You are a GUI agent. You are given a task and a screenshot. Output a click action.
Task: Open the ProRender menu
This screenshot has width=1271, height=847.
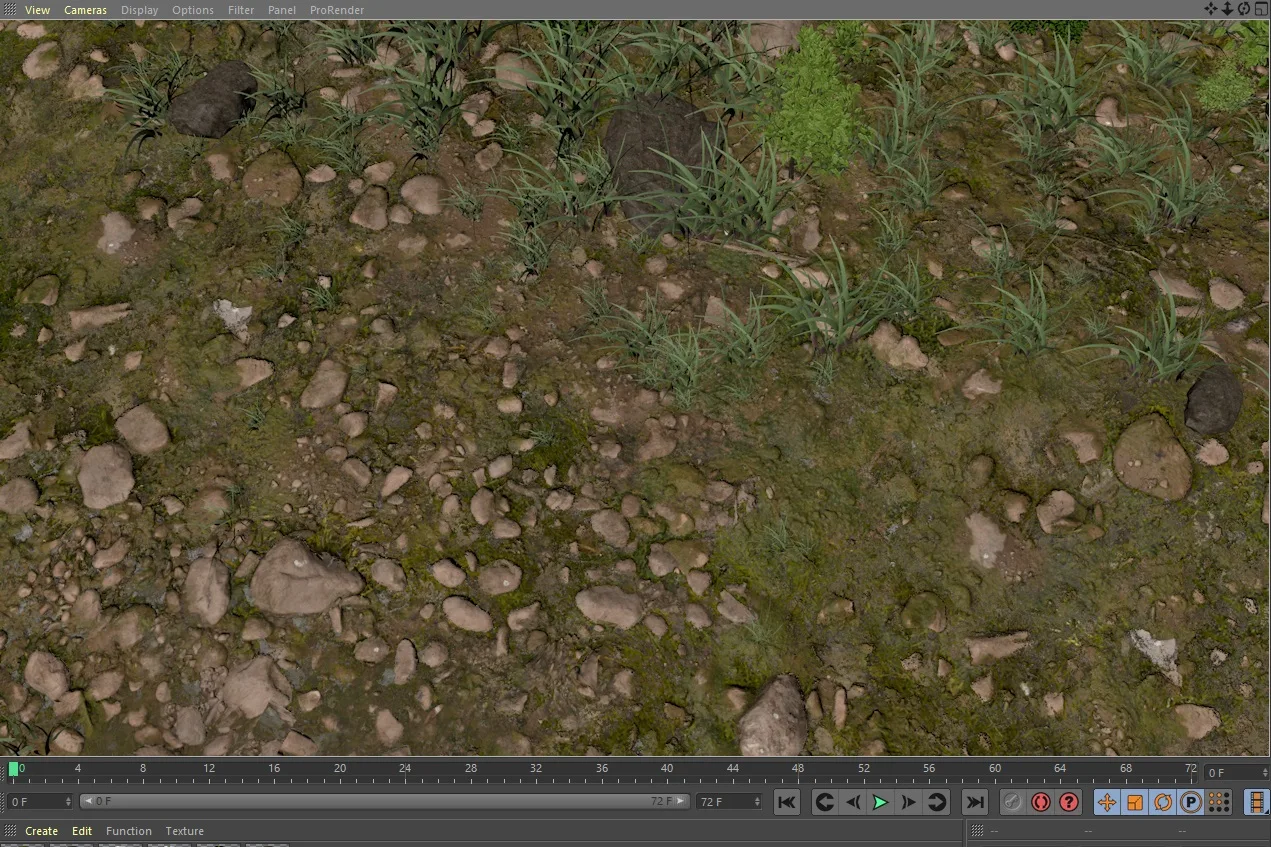point(336,9)
